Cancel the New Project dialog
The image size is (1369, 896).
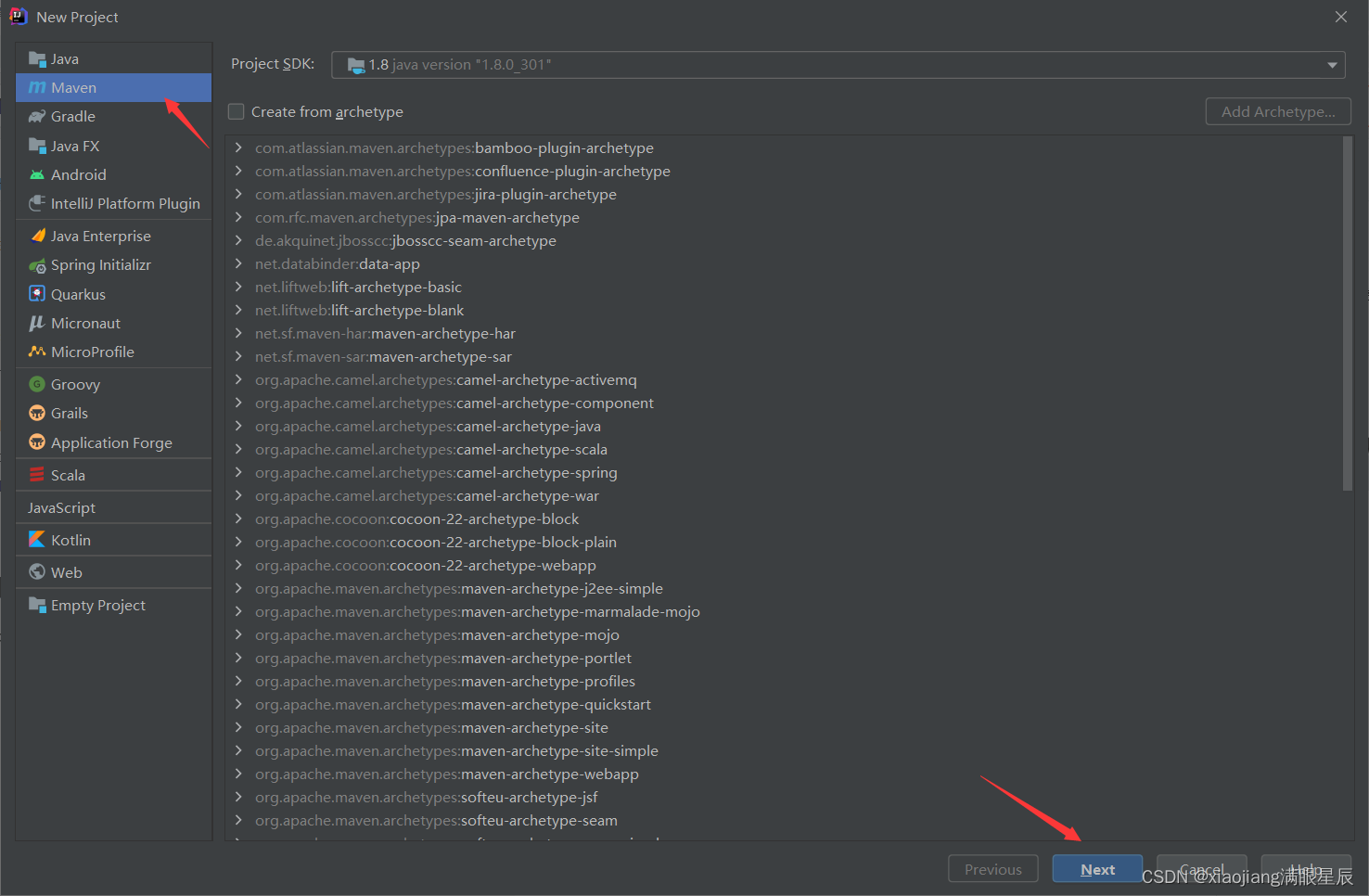(x=1202, y=869)
